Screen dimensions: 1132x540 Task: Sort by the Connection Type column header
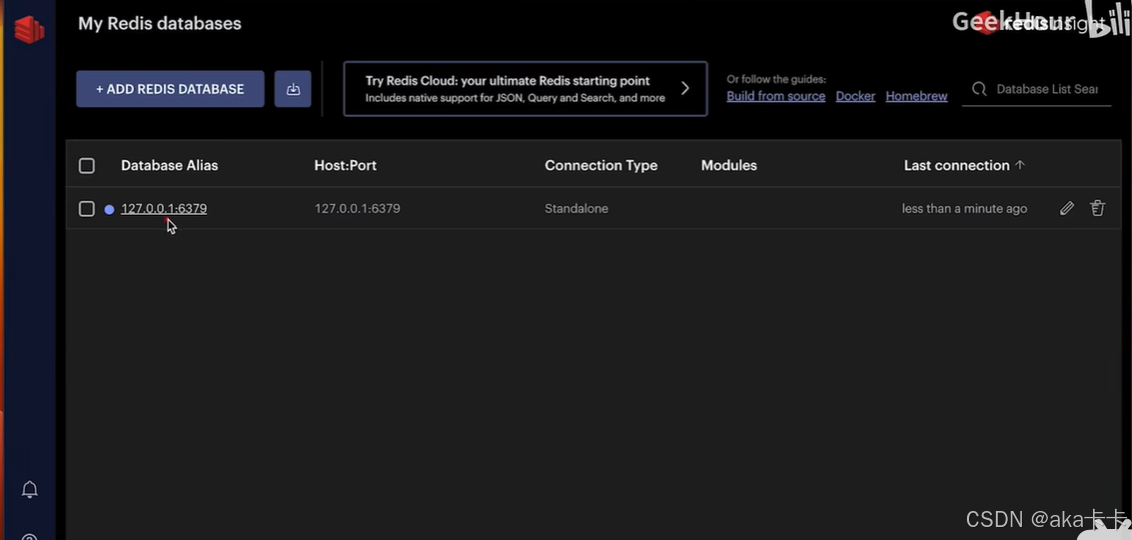pos(601,165)
